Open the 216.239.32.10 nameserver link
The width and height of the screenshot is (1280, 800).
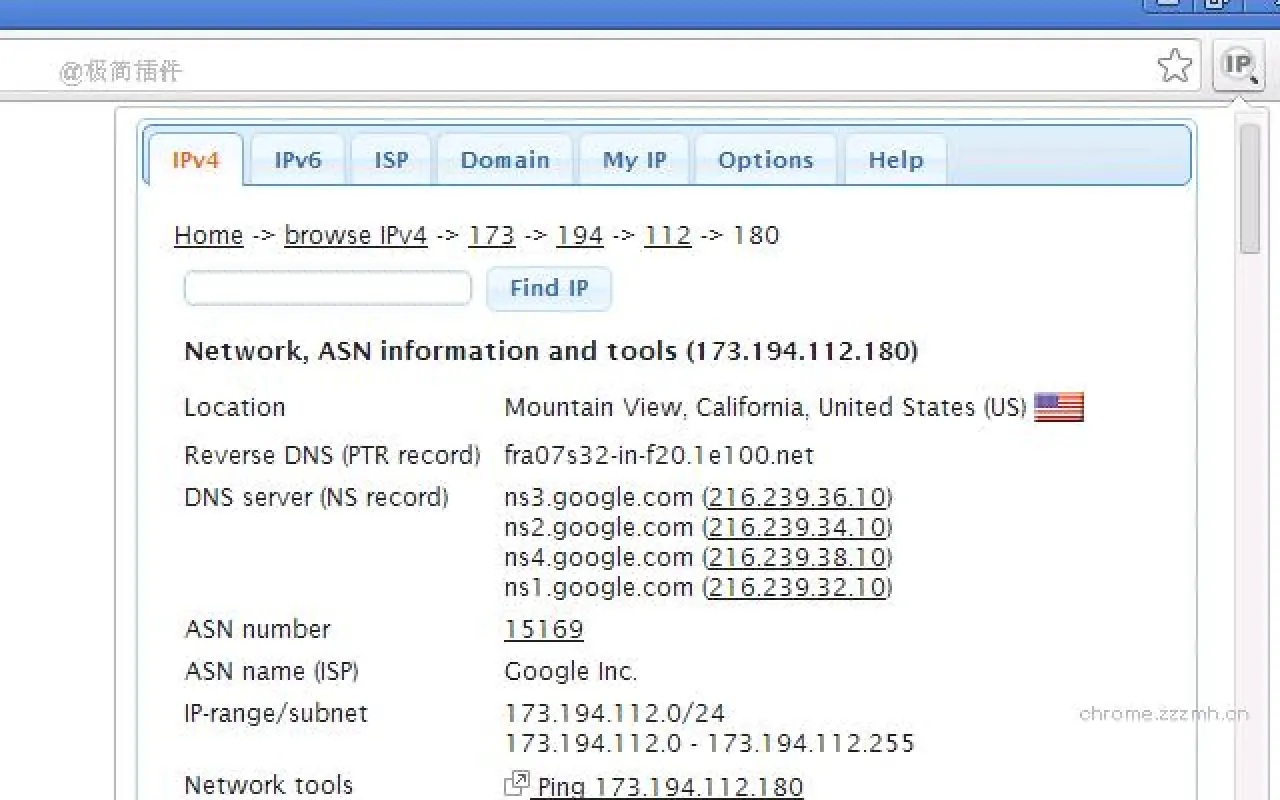click(797, 587)
